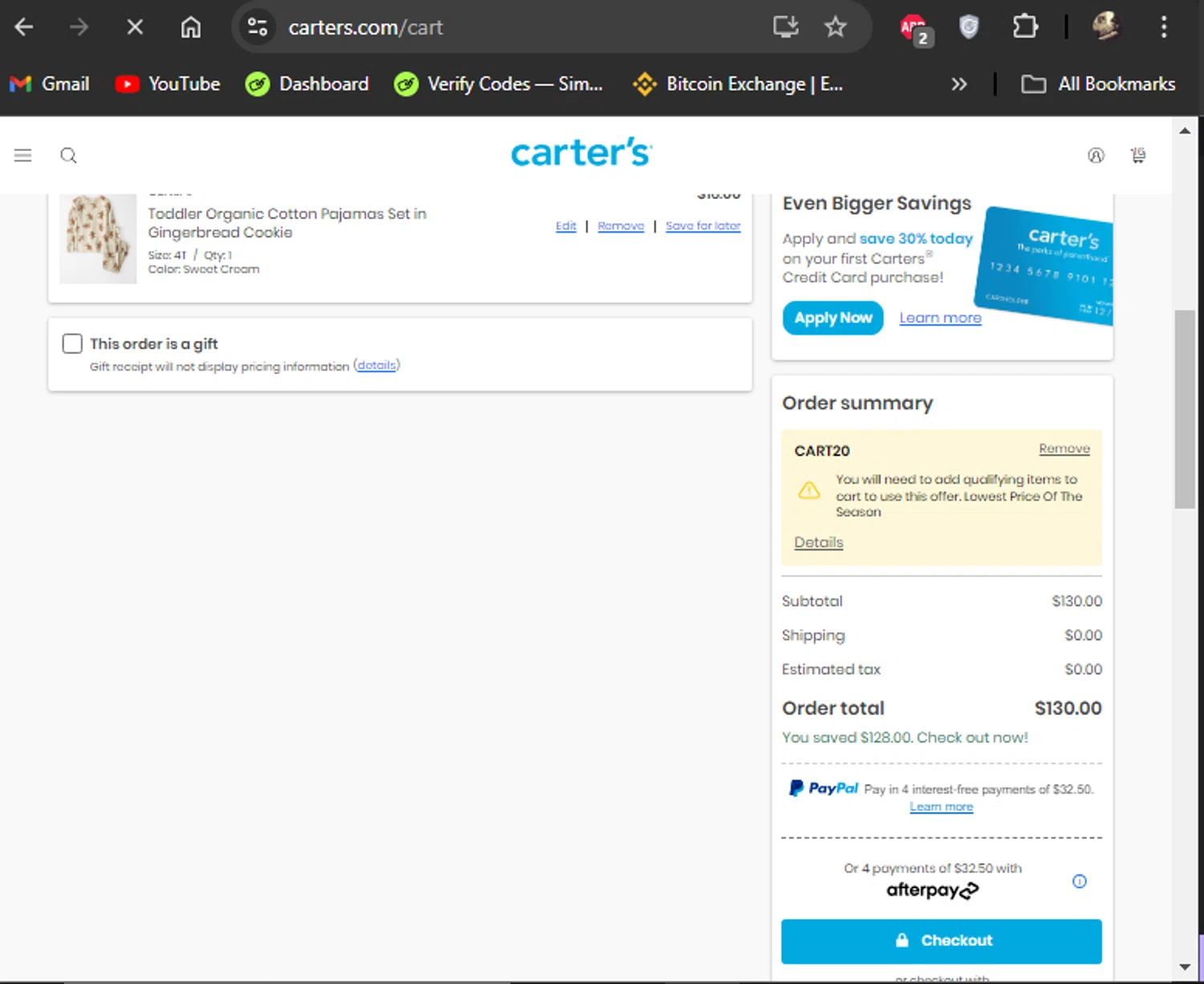Click the vertical scrollbar thumb
This screenshot has width=1204, height=984.
pyautogui.click(x=1185, y=409)
